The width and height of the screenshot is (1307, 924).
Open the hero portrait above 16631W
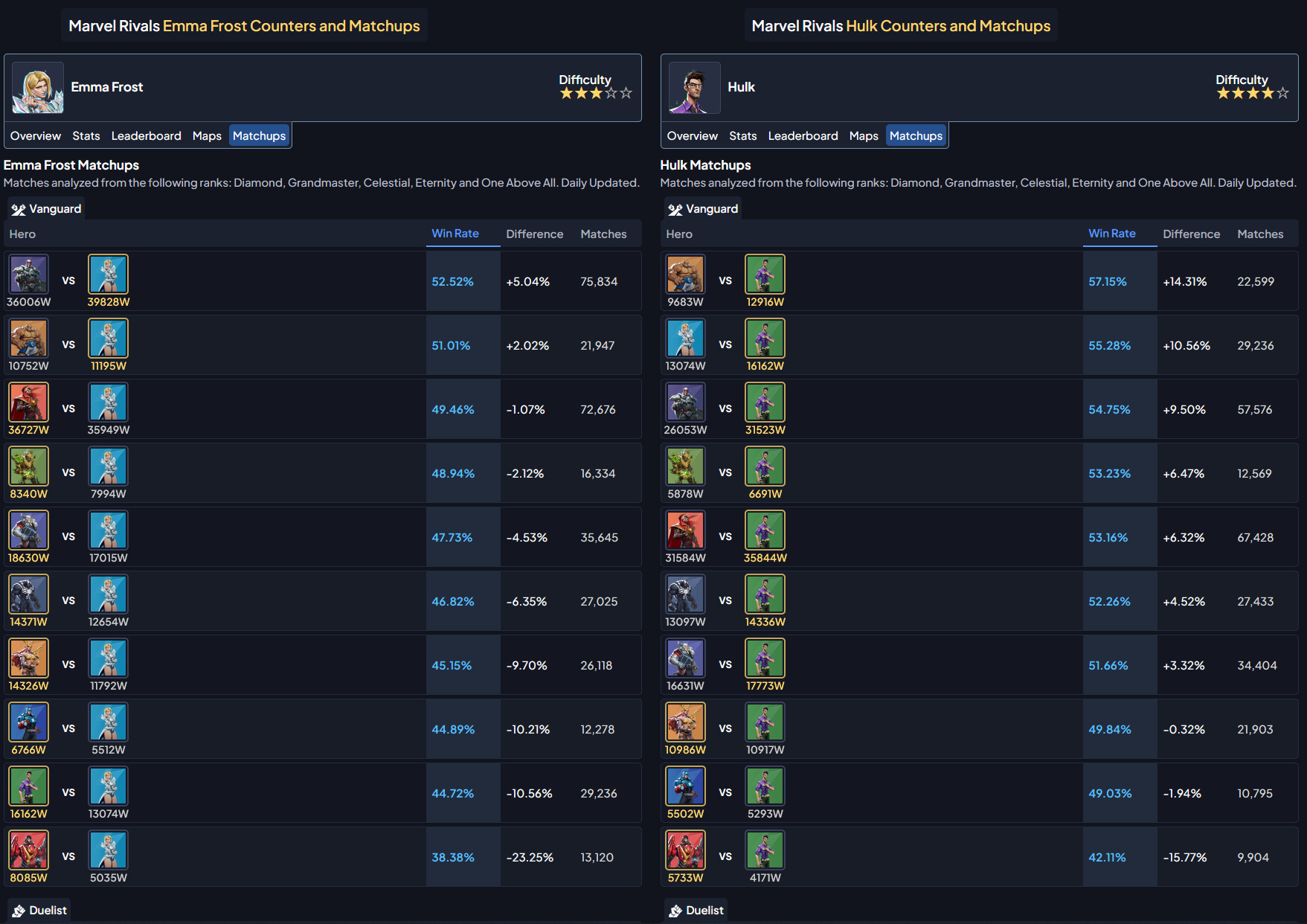tap(686, 658)
